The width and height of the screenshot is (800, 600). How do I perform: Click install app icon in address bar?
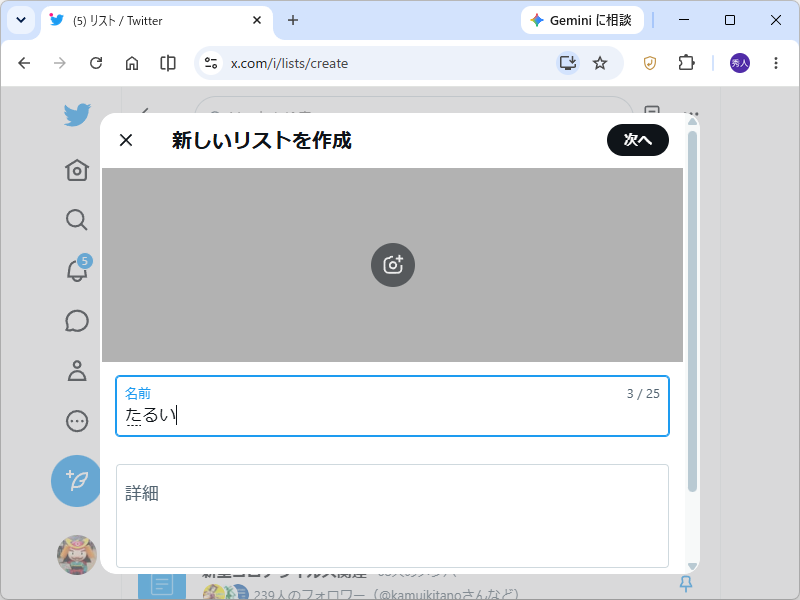click(568, 63)
